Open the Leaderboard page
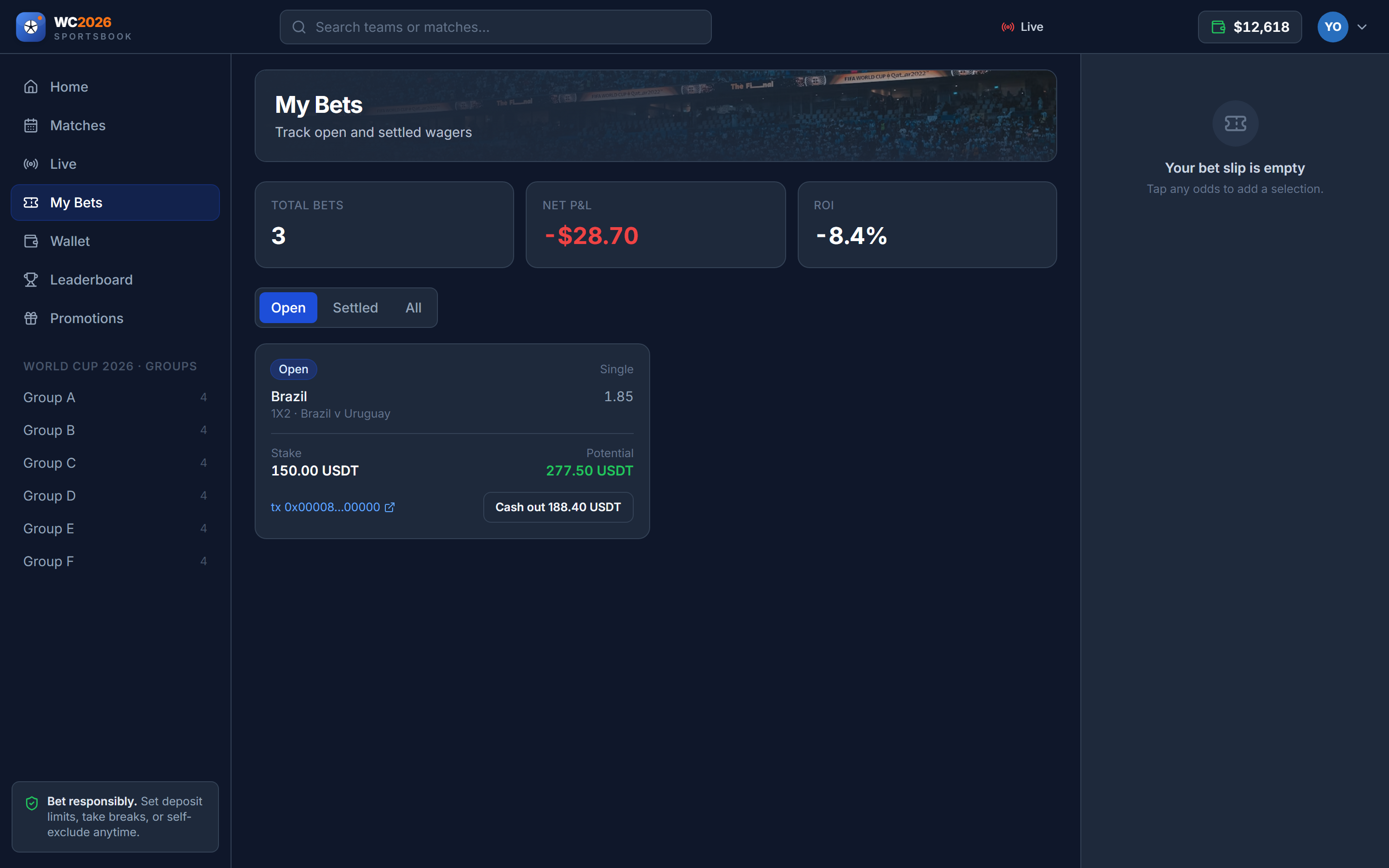This screenshot has height=868, width=1389. (115, 280)
